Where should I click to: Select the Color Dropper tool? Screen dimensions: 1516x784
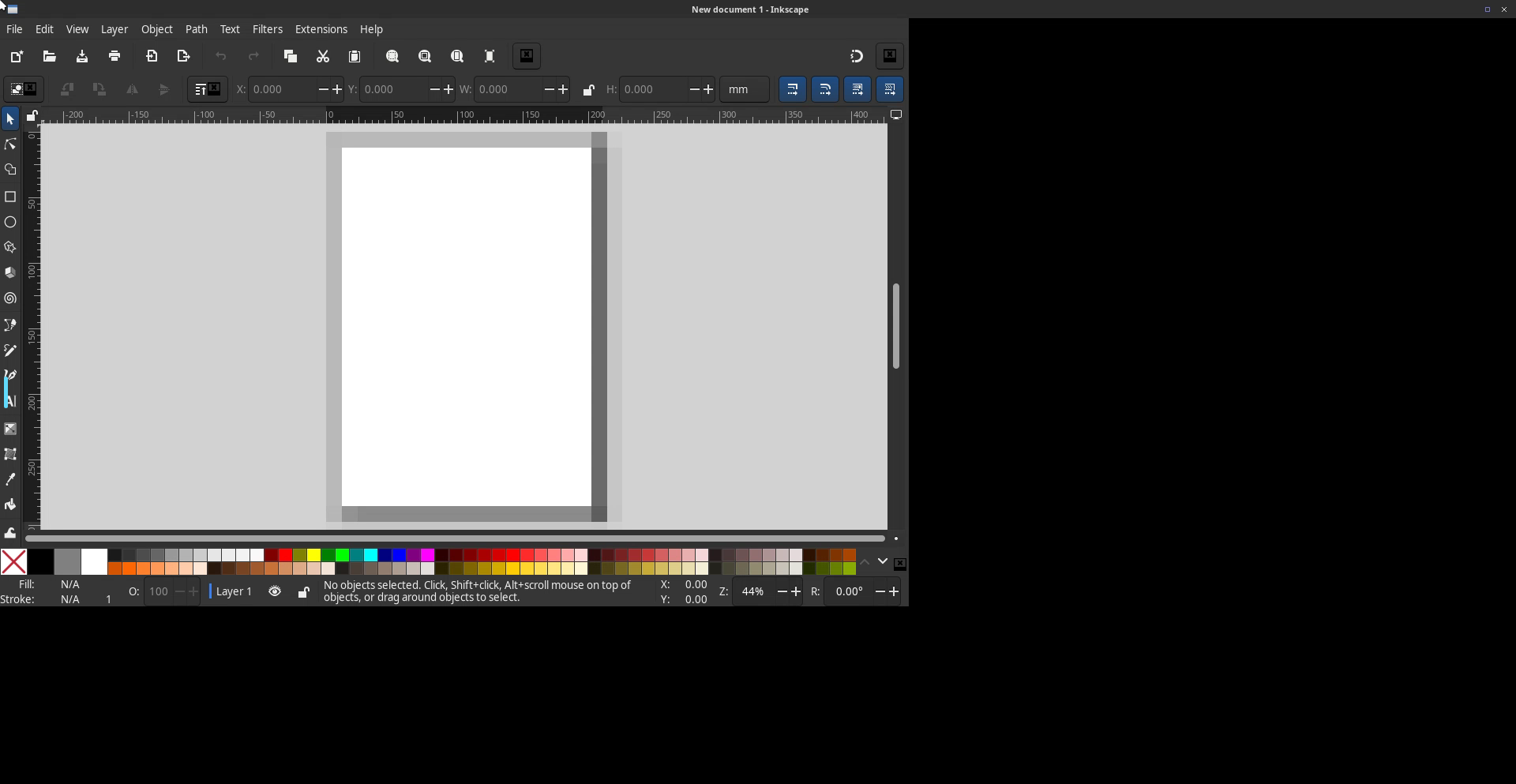[x=10, y=479]
